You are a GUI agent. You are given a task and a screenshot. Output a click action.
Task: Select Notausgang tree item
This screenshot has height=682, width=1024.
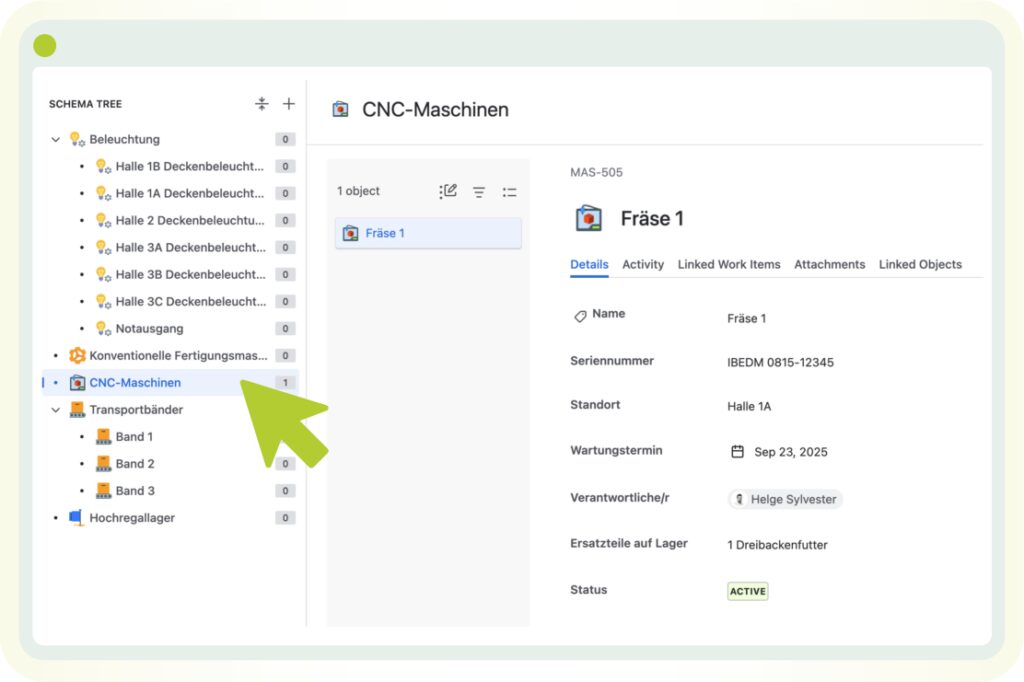149,329
